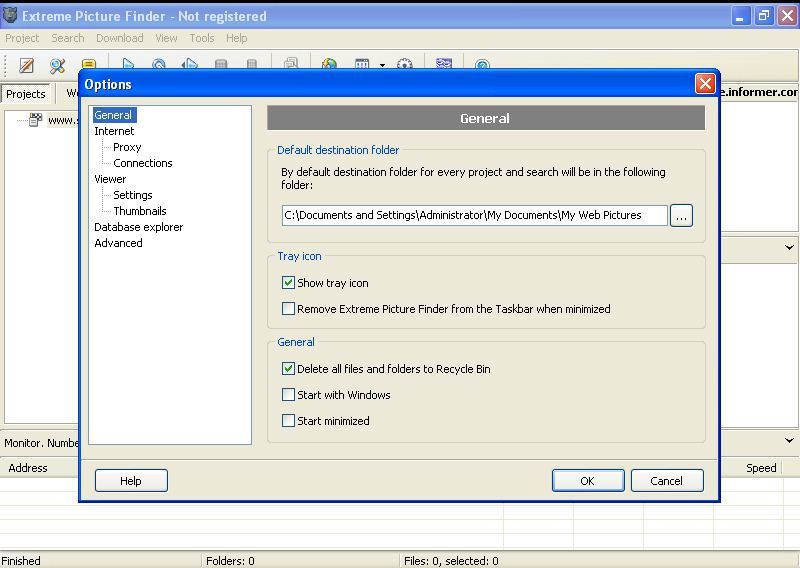Open the Search menu
The image size is (800, 568).
pyautogui.click(x=67, y=38)
